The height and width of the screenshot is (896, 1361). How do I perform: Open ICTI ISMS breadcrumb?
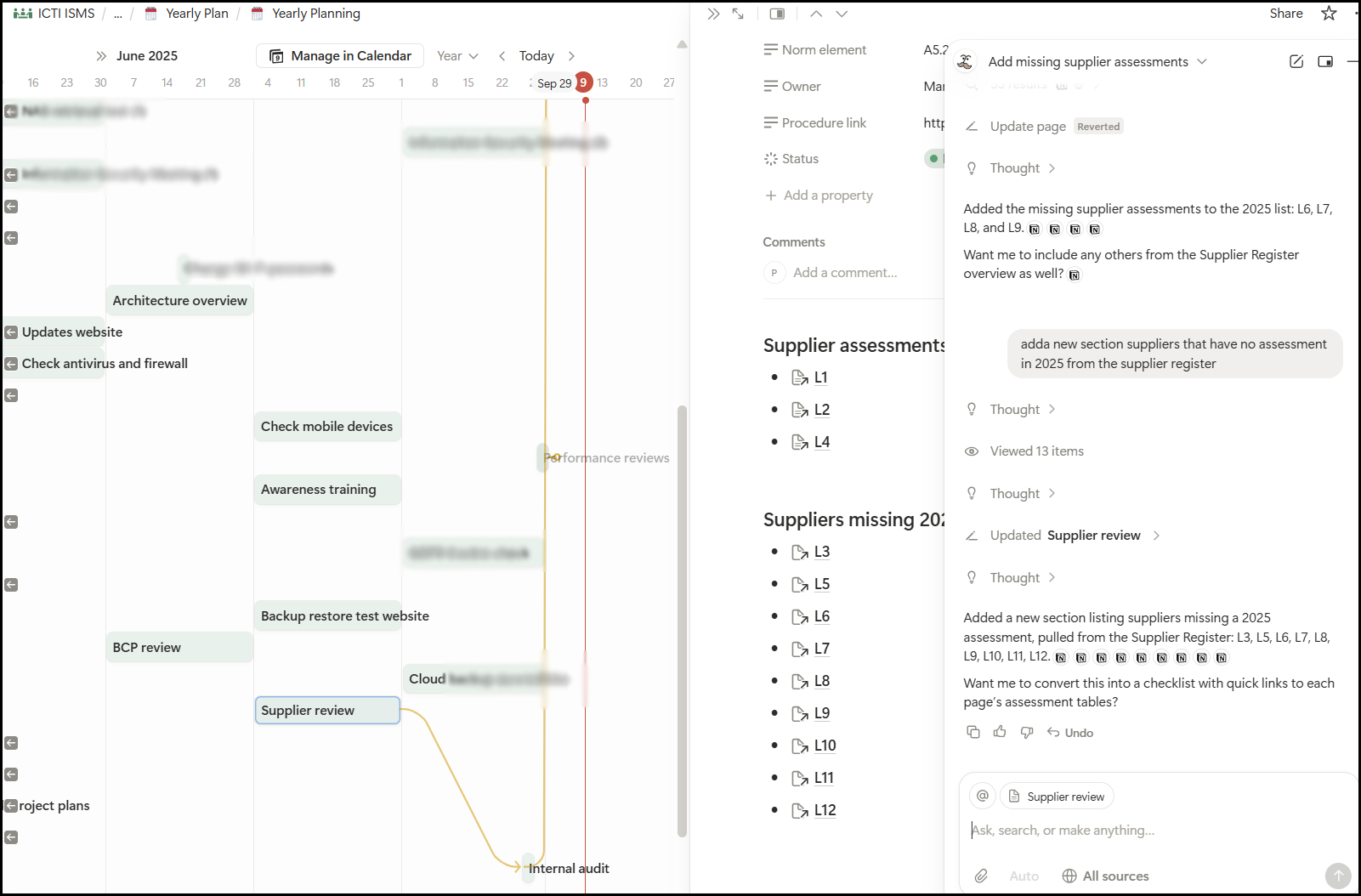tap(65, 14)
